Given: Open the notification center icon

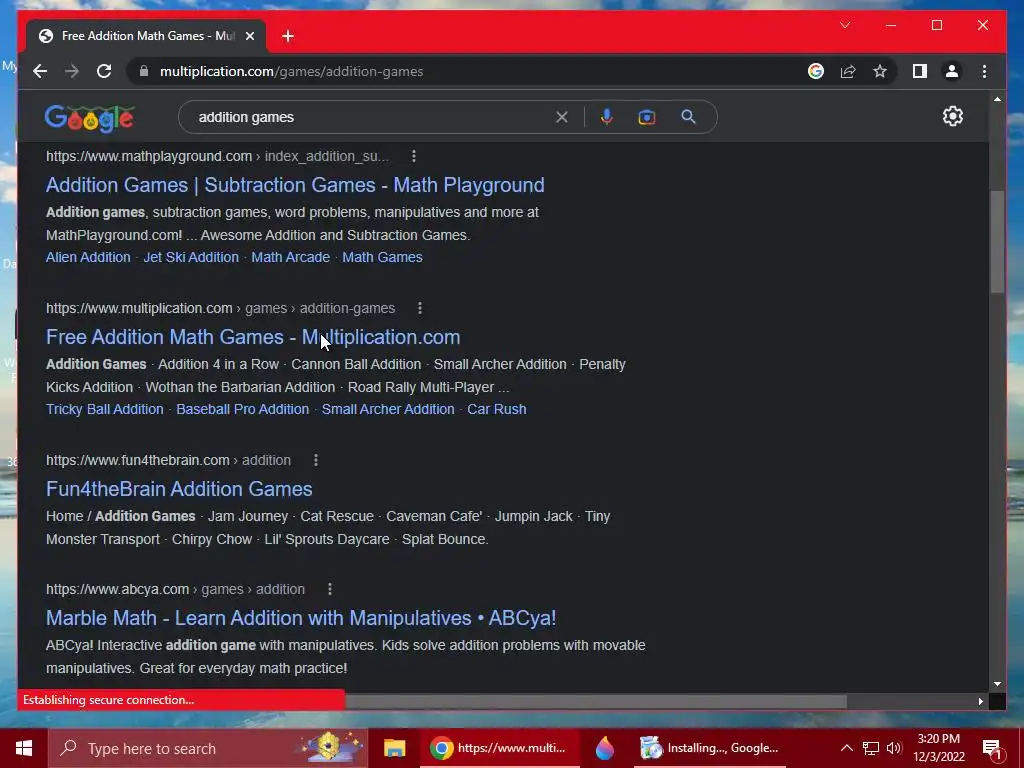Looking at the screenshot, I should 992,748.
